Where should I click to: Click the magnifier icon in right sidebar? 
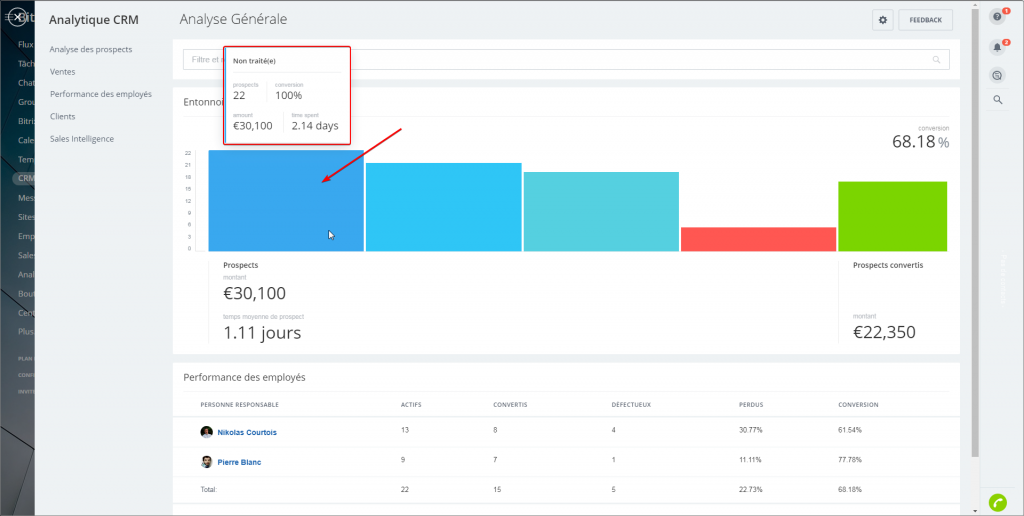[x=997, y=99]
